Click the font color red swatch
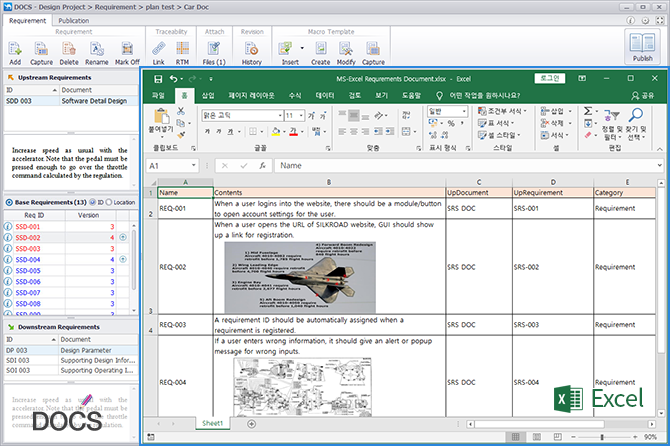 click(x=293, y=132)
